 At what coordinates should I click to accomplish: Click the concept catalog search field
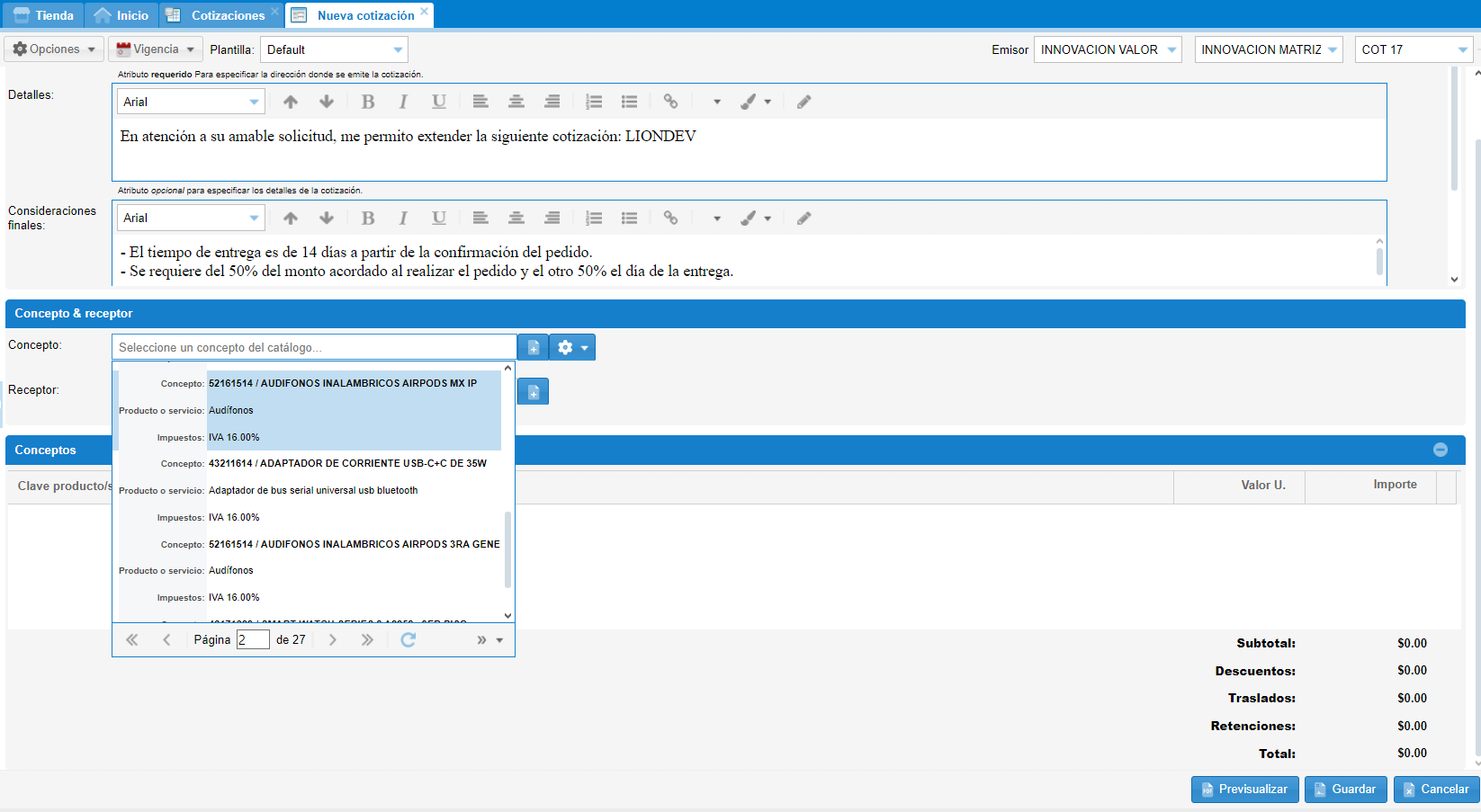[314, 347]
